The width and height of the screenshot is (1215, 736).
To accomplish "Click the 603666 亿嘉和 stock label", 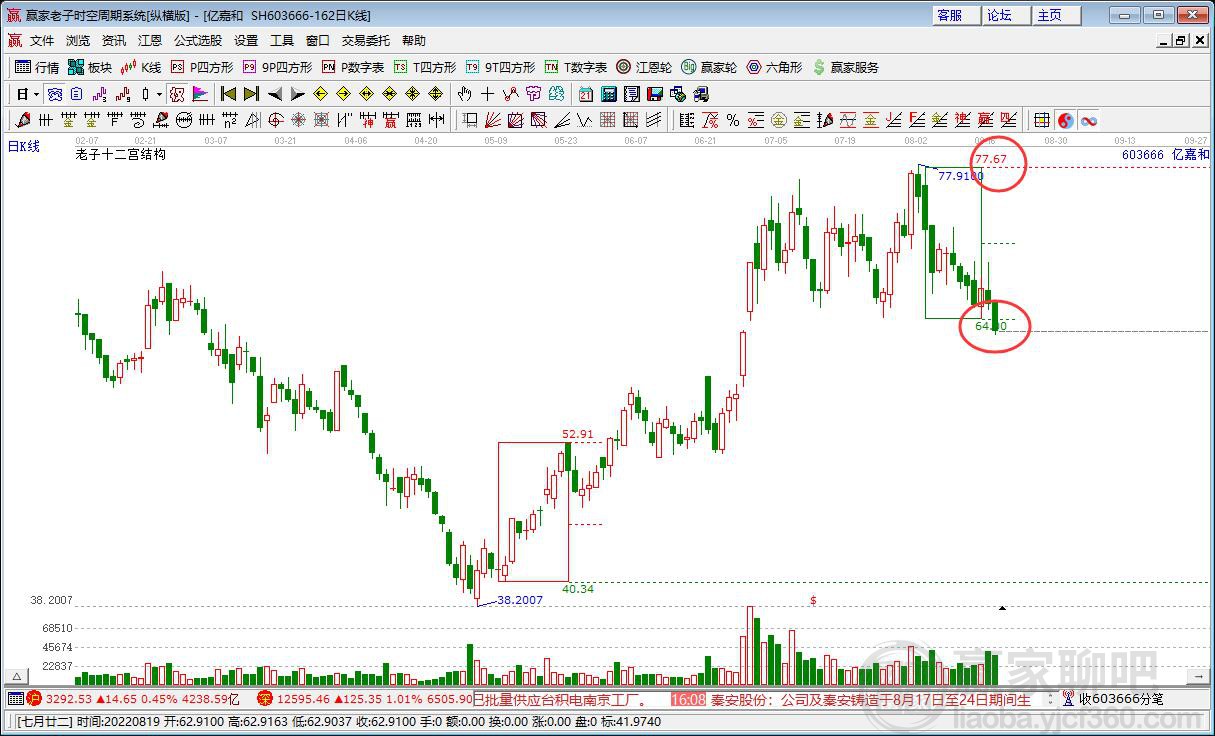I will click(x=1165, y=155).
